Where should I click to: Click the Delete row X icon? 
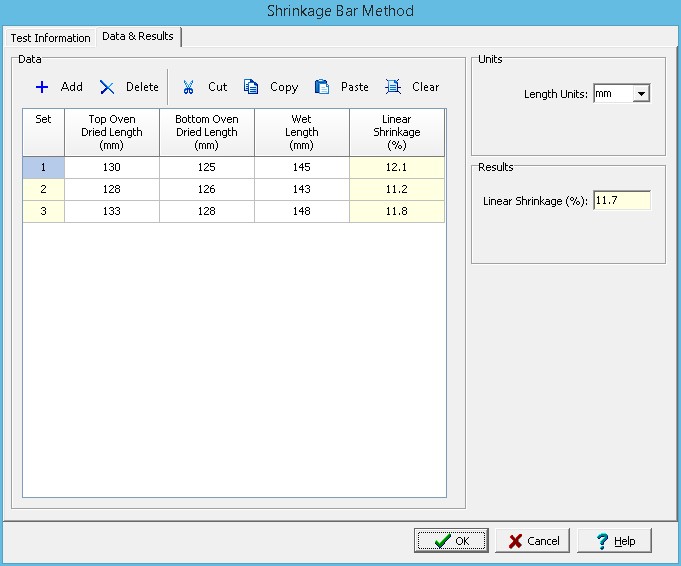(107, 87)
